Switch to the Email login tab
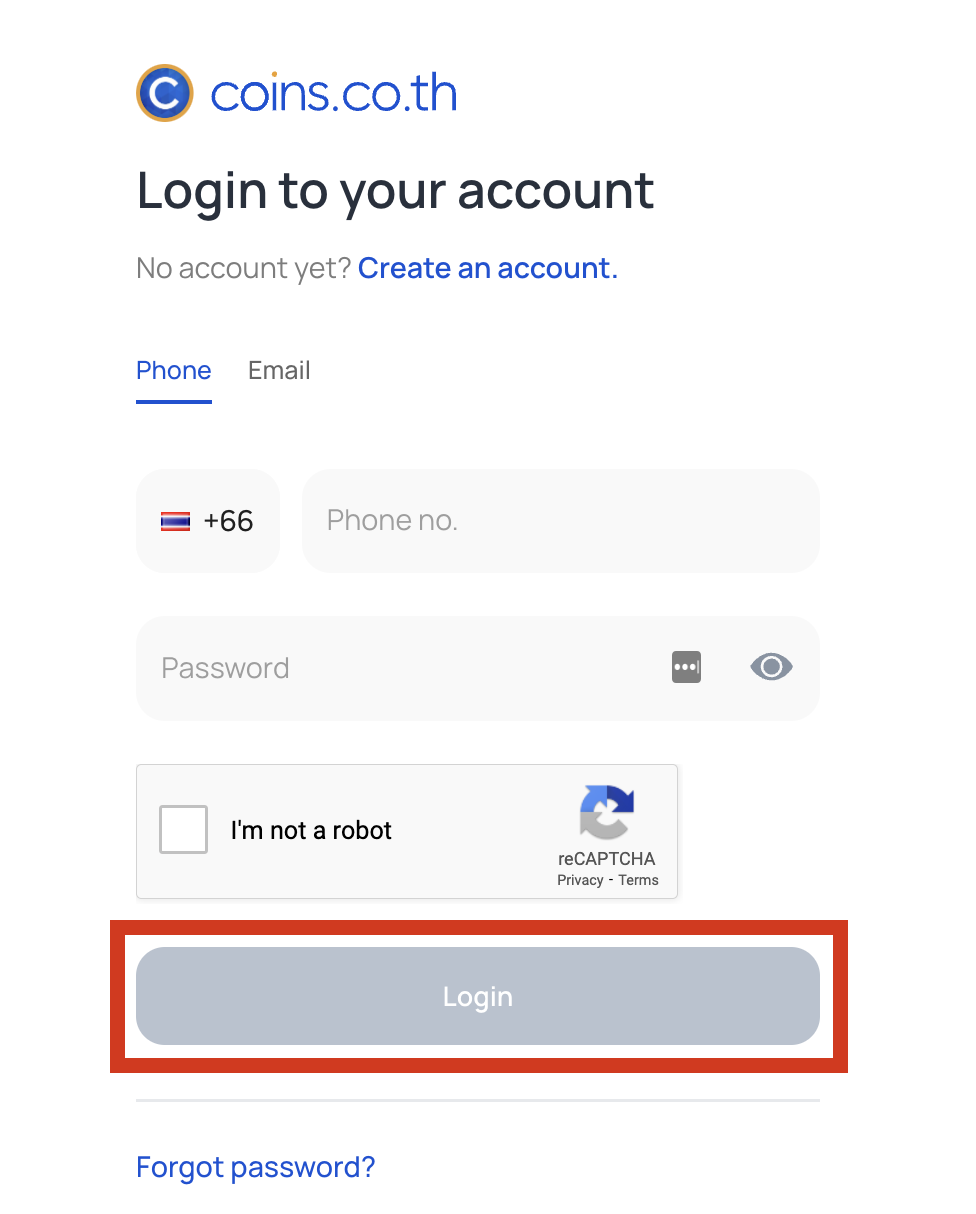The width and height of the screenshot is (976, 1214). (279, 370)
